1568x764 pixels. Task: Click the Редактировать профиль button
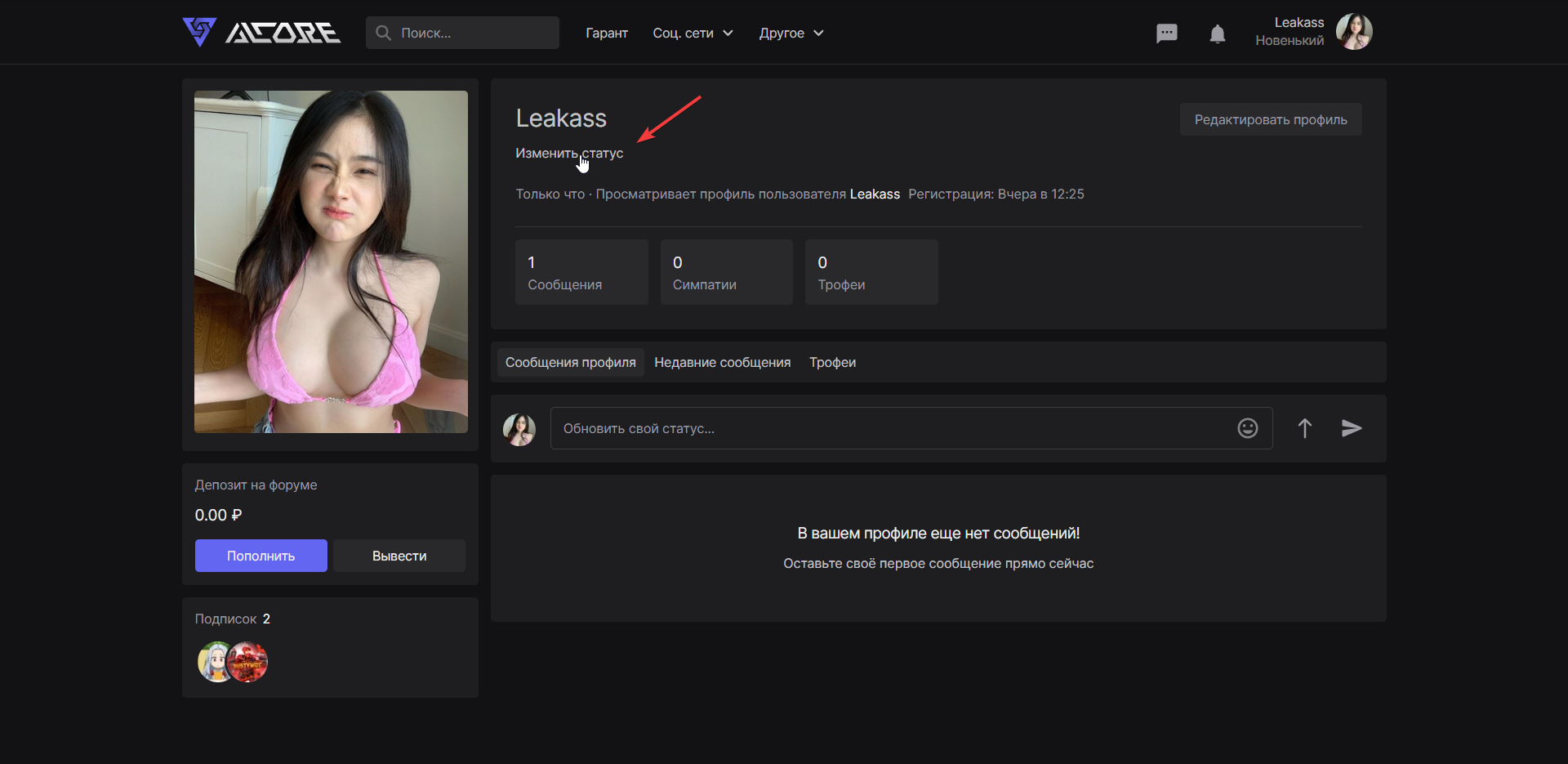(x=1270, y=119)
